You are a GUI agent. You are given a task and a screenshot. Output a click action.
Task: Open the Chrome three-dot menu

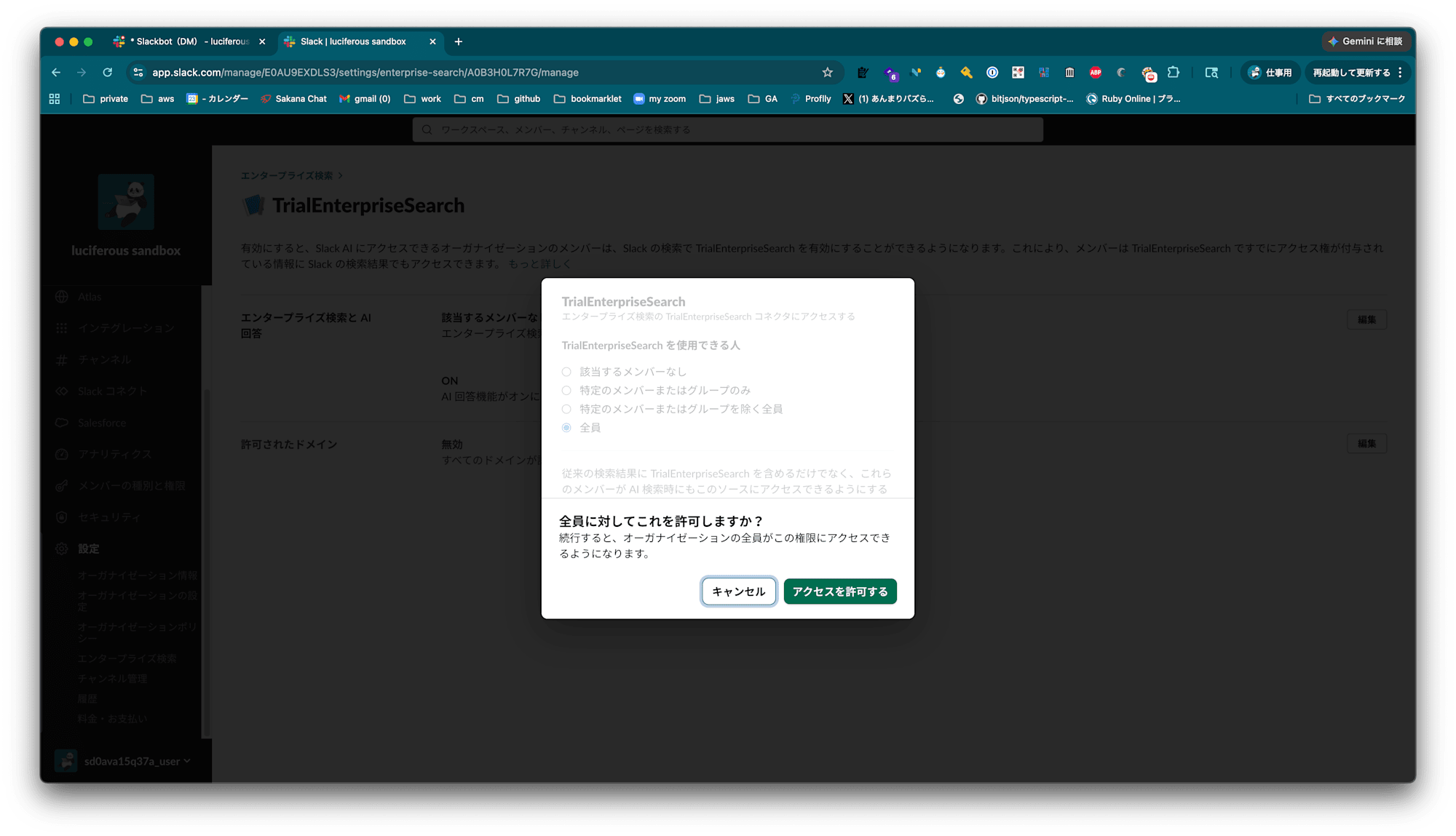(1400, 72)
